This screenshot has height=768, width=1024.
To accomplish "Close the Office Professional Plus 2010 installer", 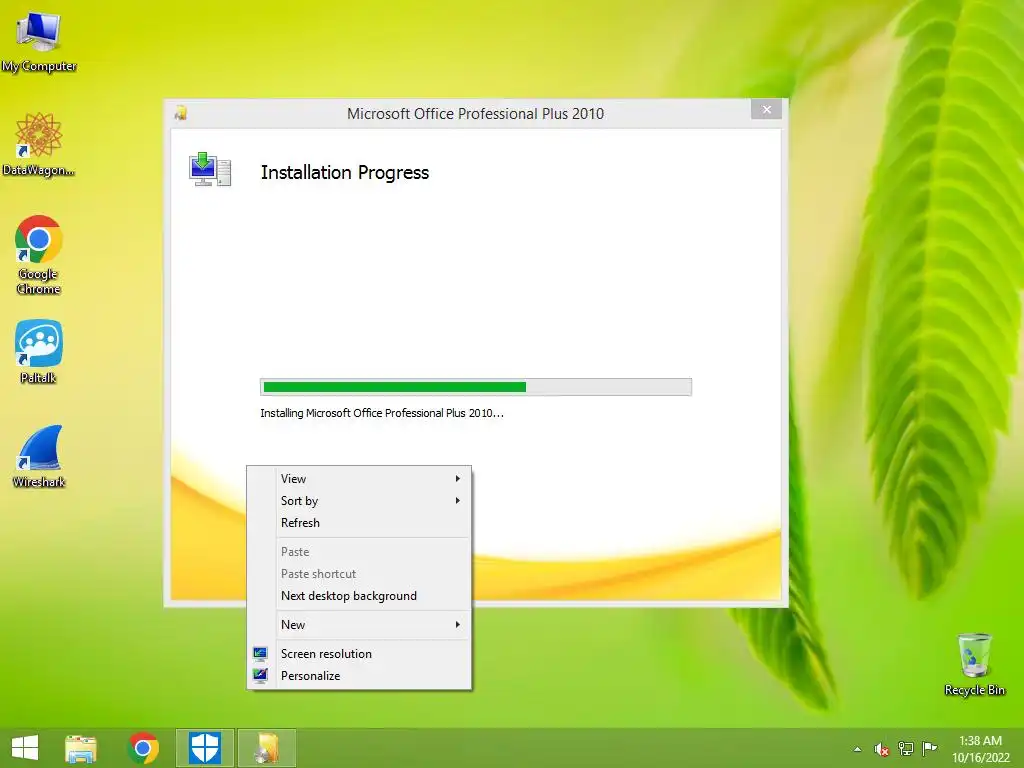I will click(767, 110).
